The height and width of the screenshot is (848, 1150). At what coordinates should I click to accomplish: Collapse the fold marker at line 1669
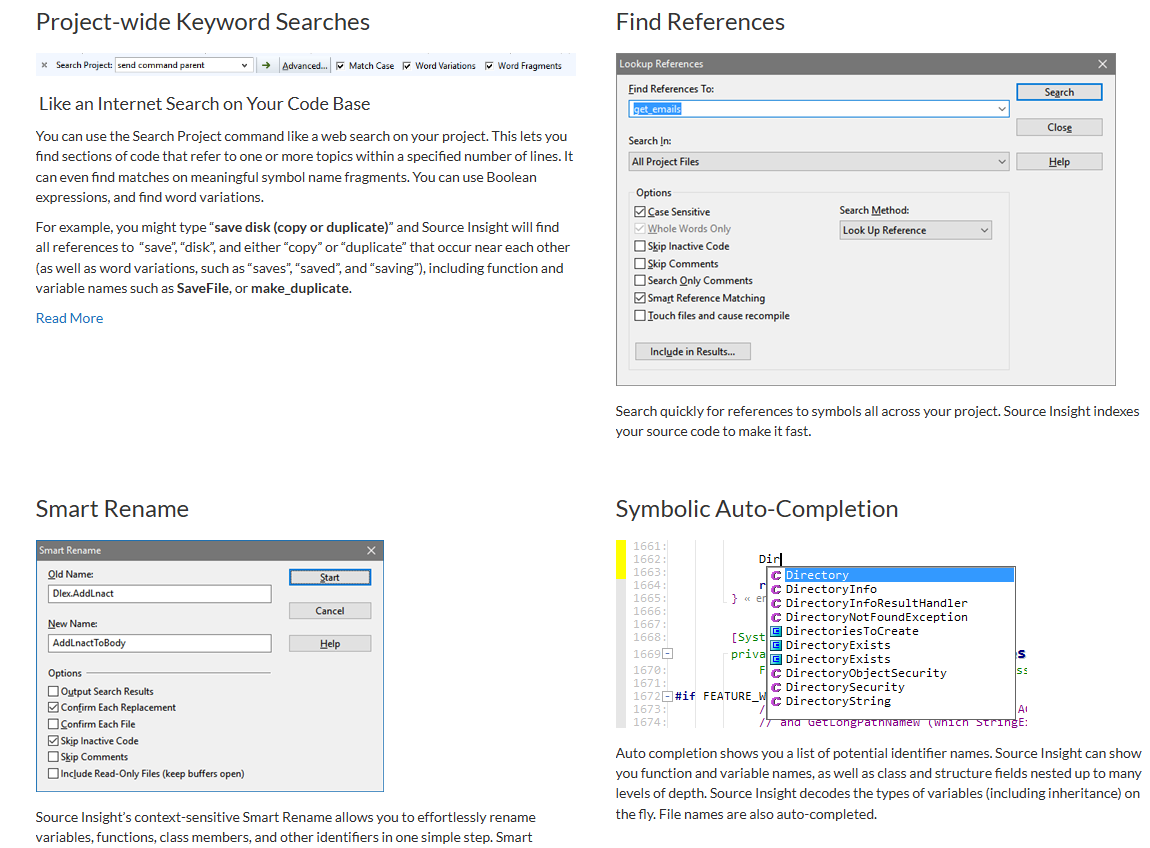[x=667, y=654]
